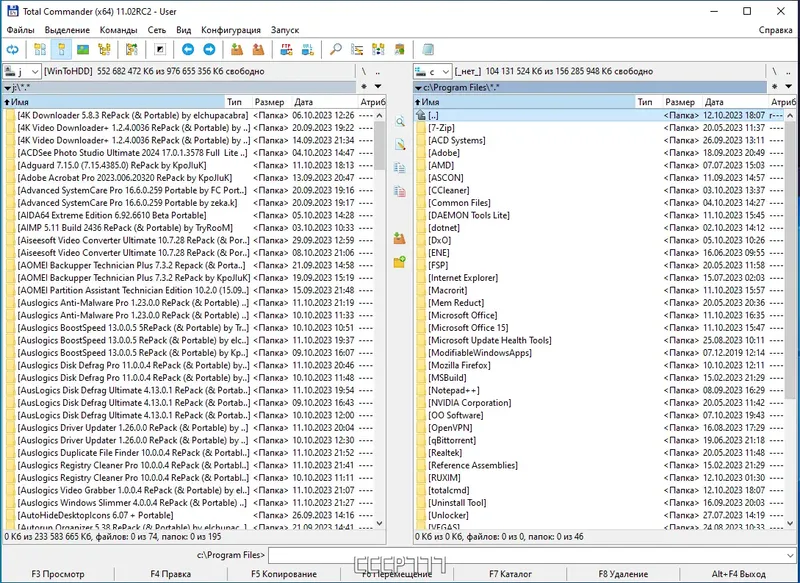Open the right panel directory hotlist asterisk
Screen dimensions: 800x583
click(774, 87)
